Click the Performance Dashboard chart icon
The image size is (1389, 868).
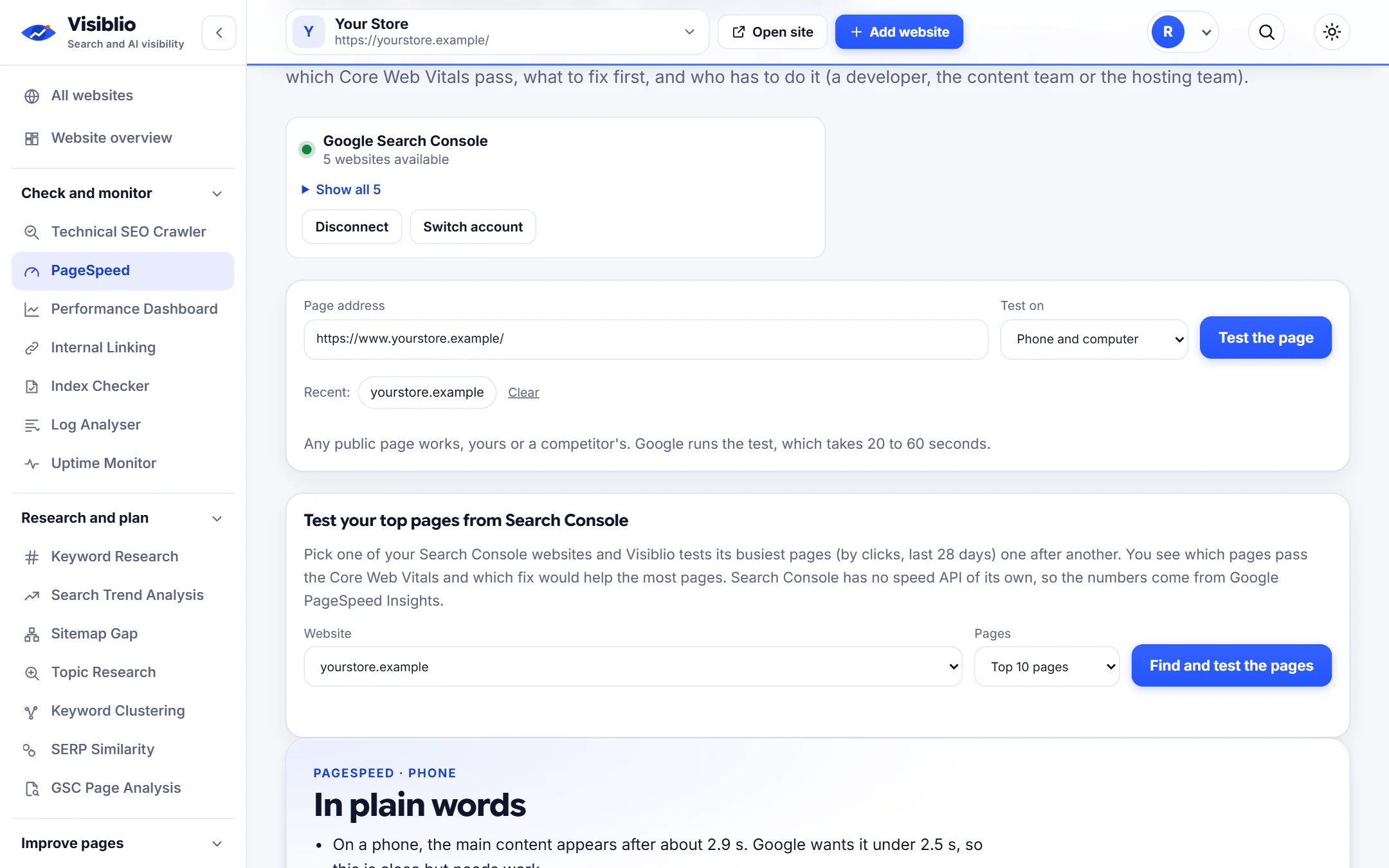pos(32,310)
